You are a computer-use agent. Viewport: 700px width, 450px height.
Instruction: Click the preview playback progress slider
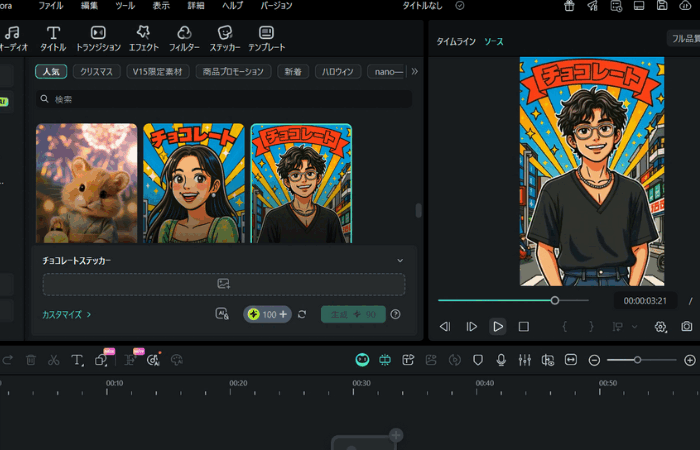point(513,300)
